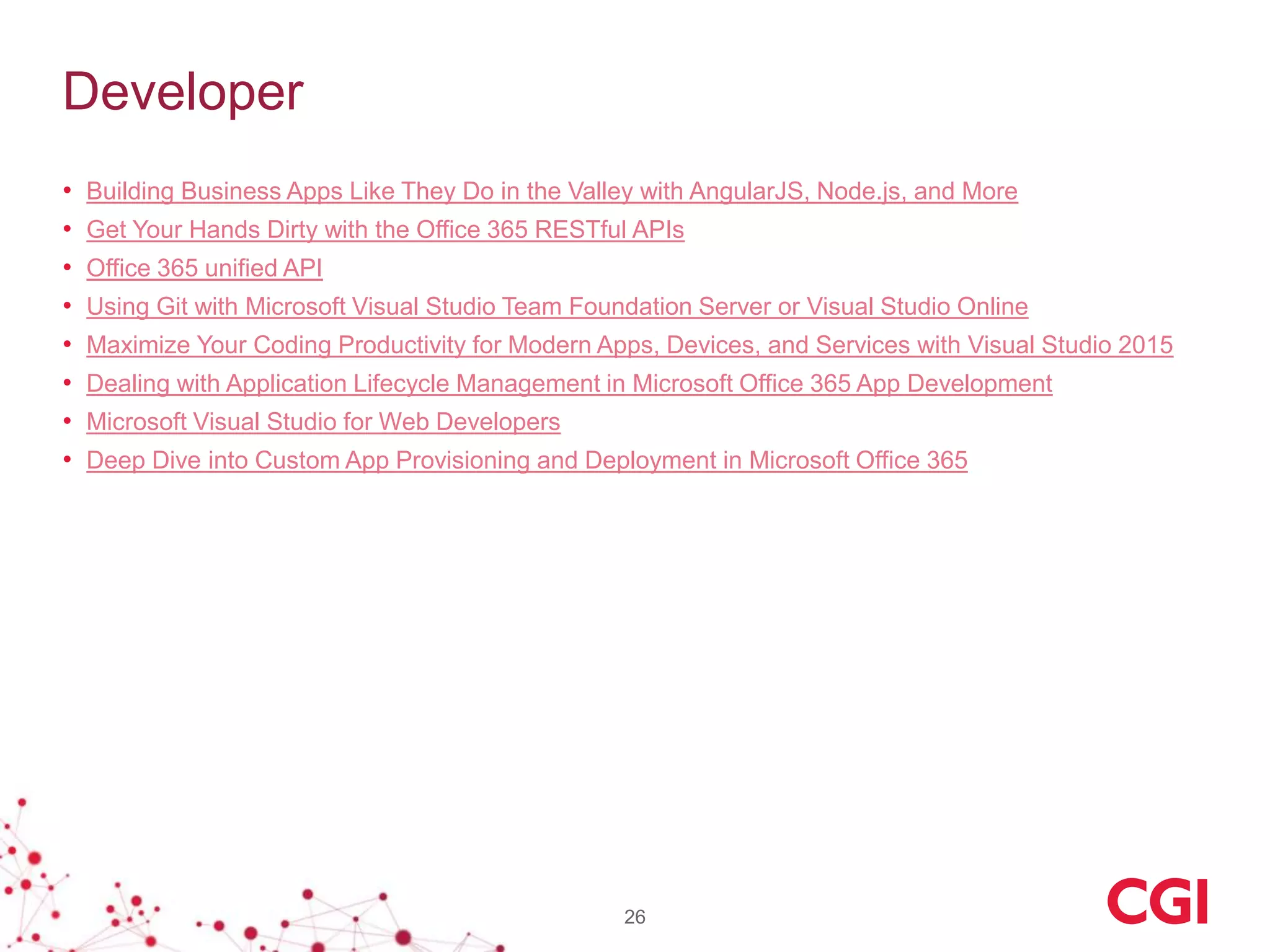Open 'Dealing with Application Lifecycle Management' link
The width and height of the screenshot is (1270, 952).
[x=569, y=384]
